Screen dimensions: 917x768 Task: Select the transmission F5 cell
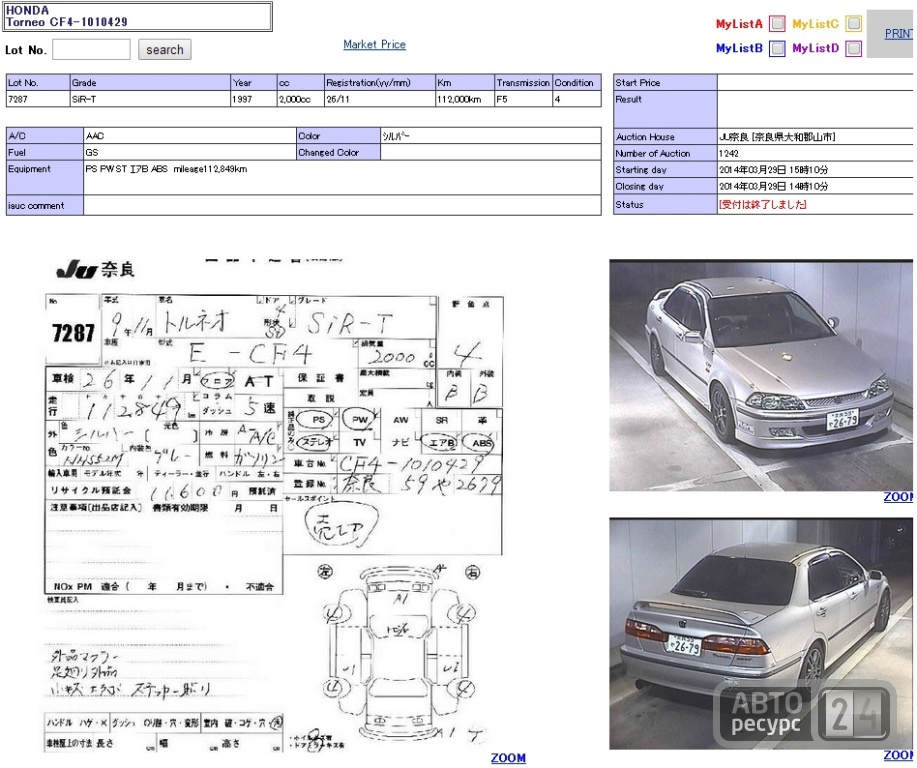click(x=523, y=99)
